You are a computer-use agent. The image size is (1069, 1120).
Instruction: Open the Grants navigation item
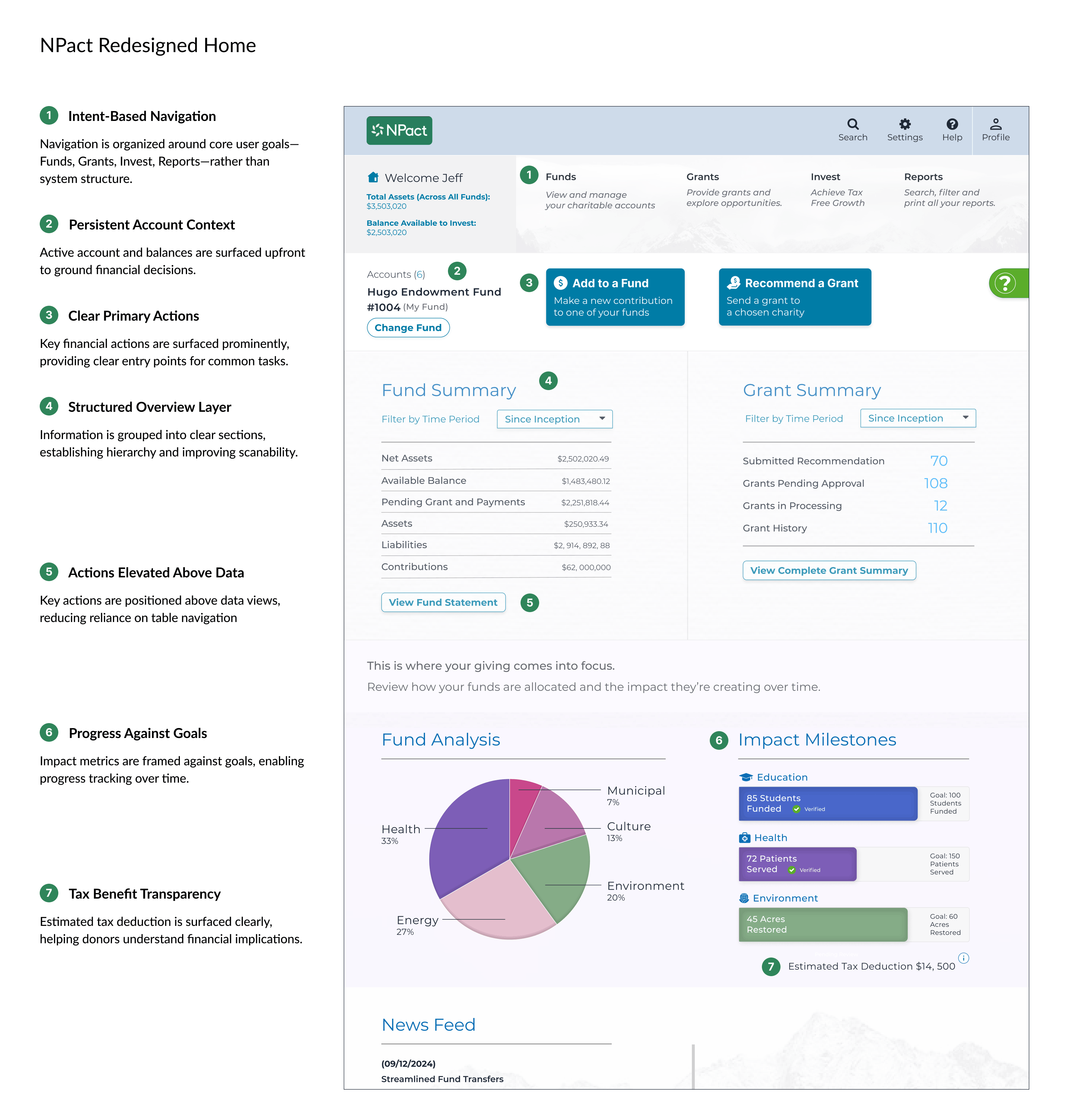point(702,177)
